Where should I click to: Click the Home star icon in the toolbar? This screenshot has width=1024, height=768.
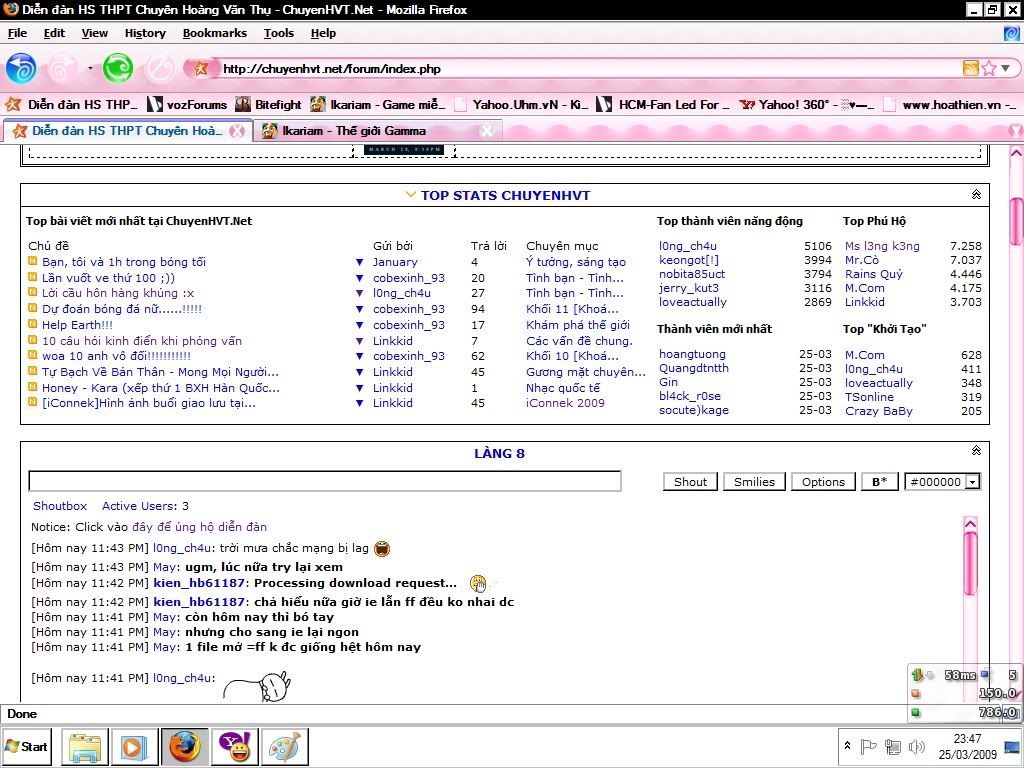coord(200,68)
